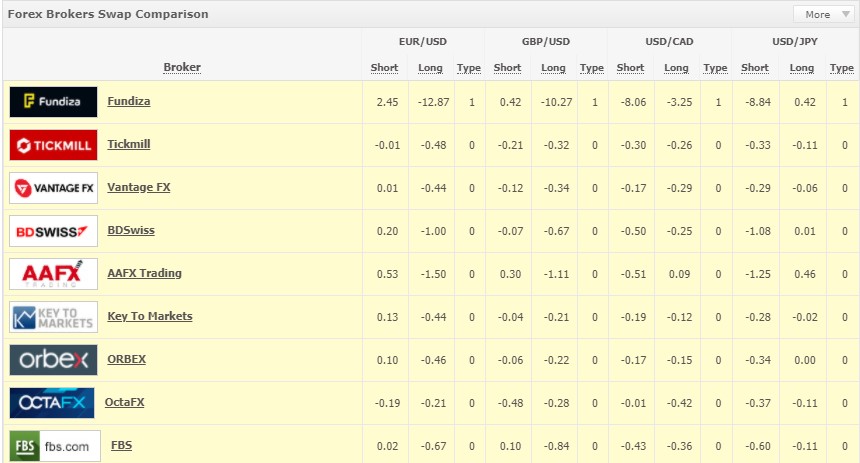Select Tickmill EUR/USD long value -0.48
Image resolution: width=860 pixels, height=463 pixels.
[433, 145]
